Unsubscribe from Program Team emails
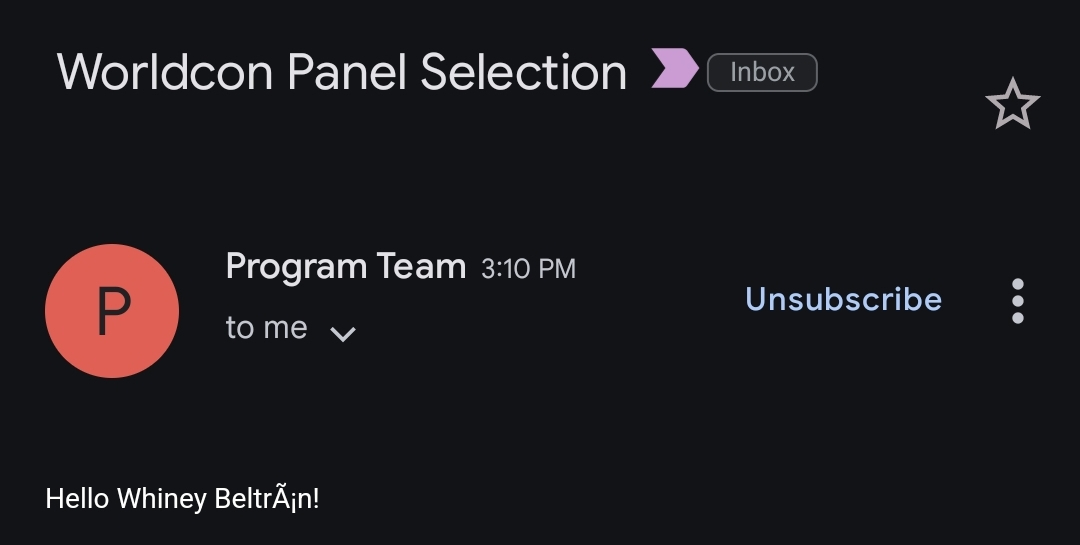This screenshot has height=545, width=1080. tap(843, 299)
